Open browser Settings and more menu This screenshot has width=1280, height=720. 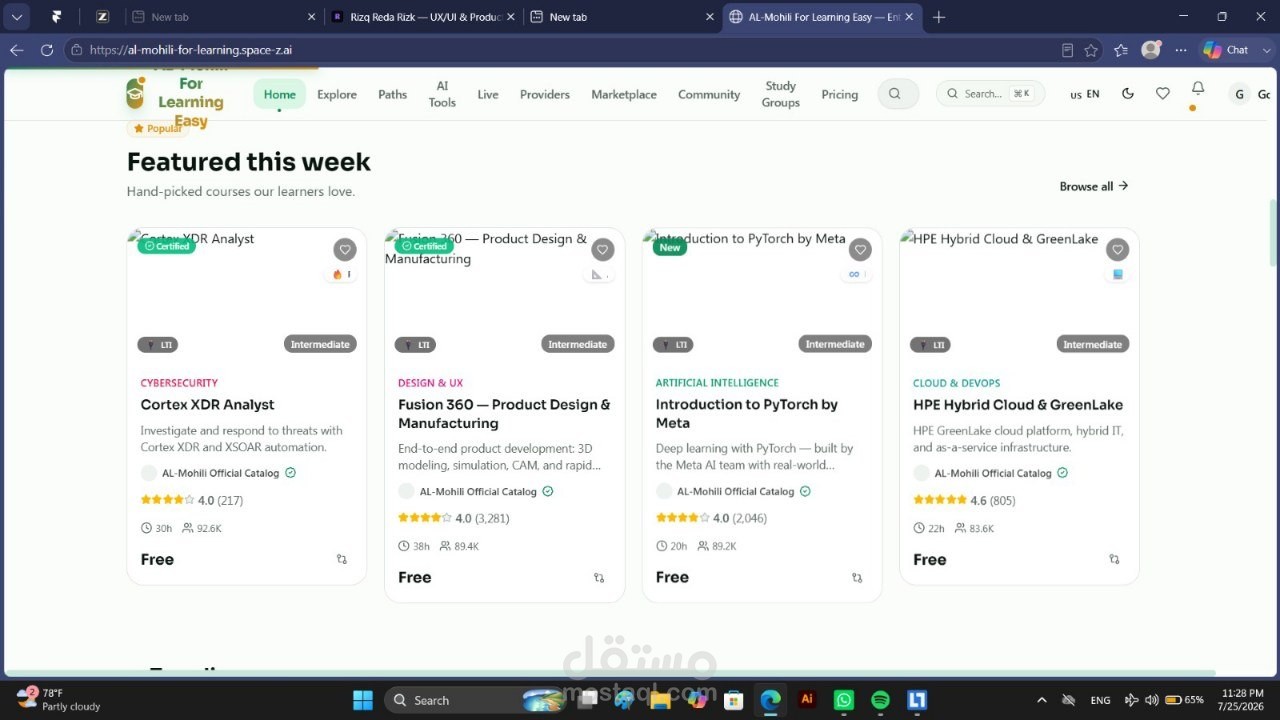tap(1181, 50)
